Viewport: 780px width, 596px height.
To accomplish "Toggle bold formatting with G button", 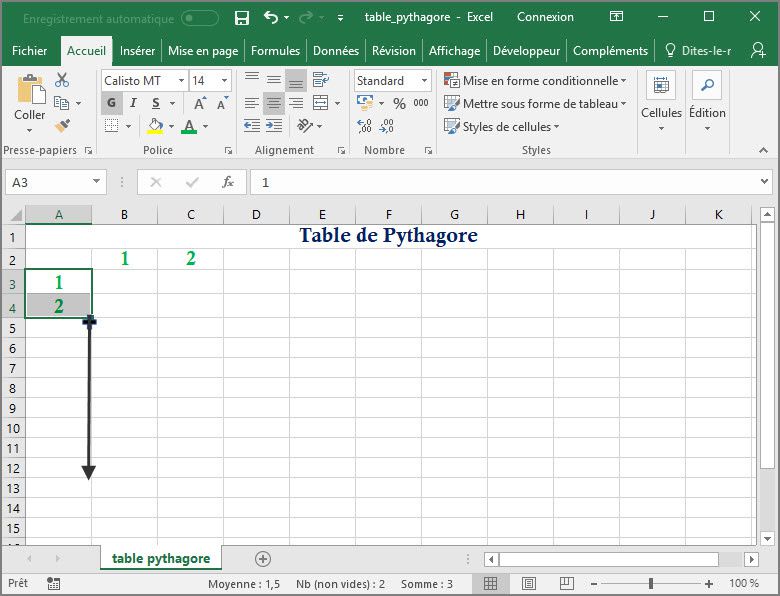I will coord(111,103).
